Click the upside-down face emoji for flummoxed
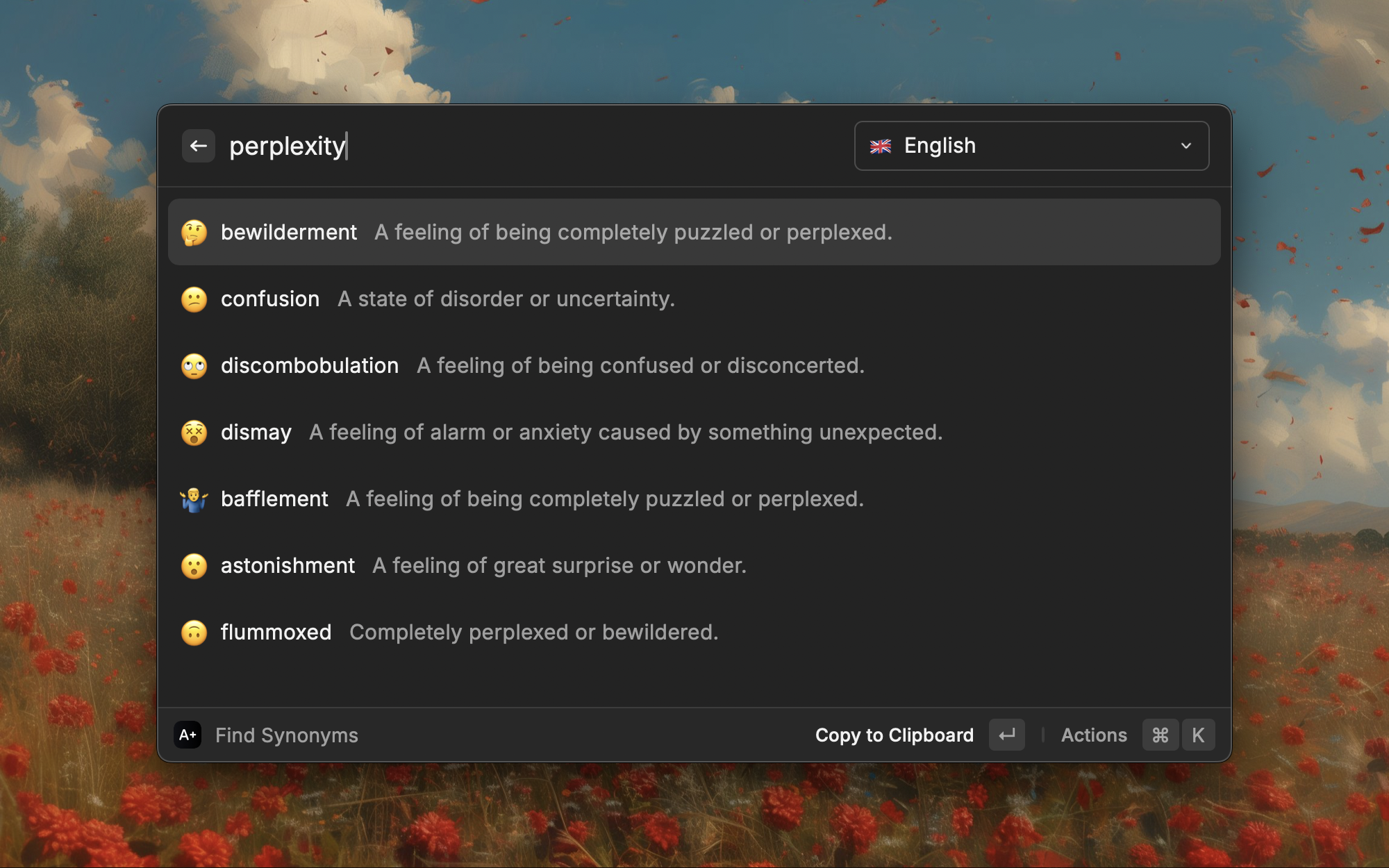Screen dimensions: 1389x868 [x=194, y=633]
